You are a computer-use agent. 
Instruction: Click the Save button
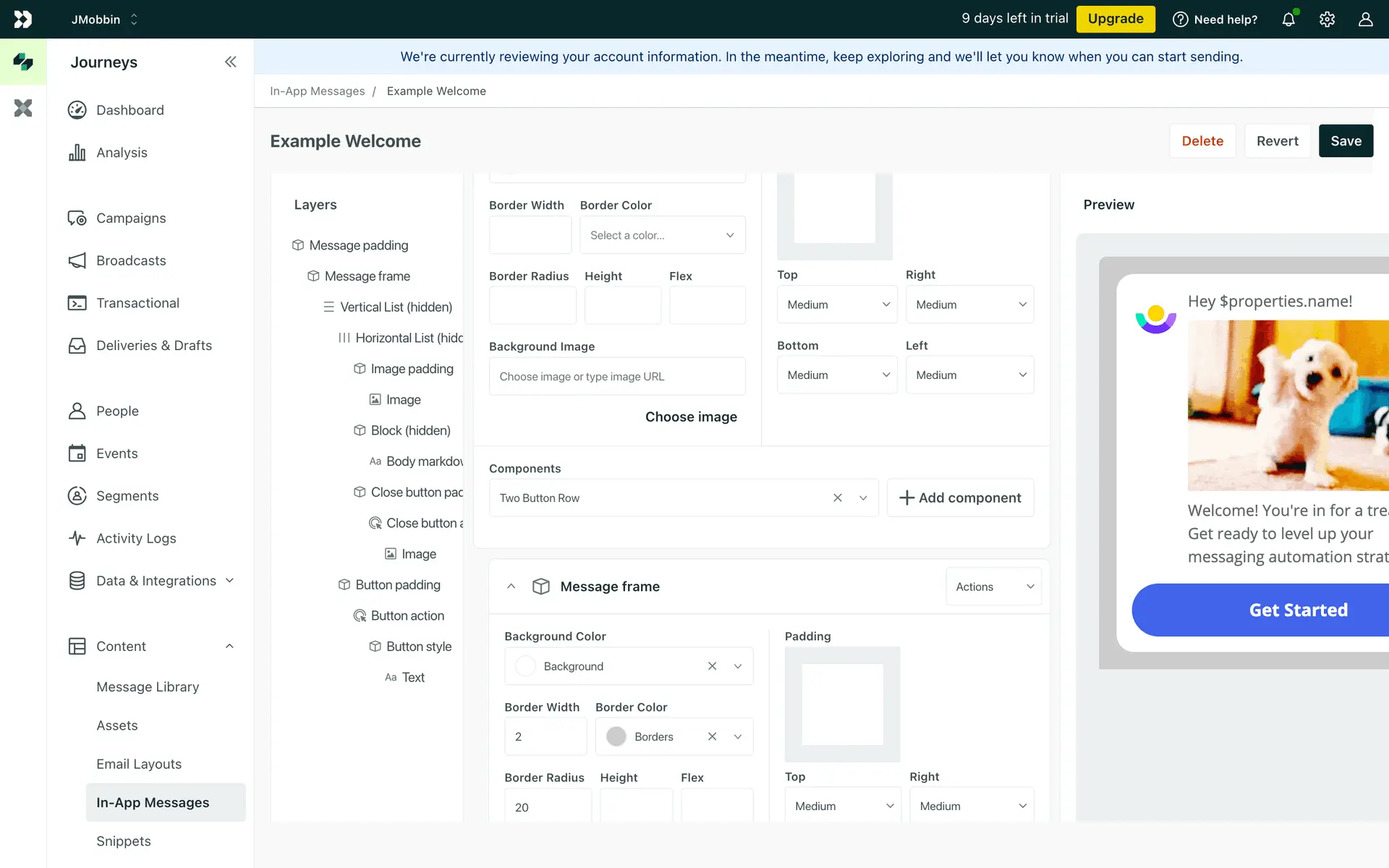point(1346,141)
